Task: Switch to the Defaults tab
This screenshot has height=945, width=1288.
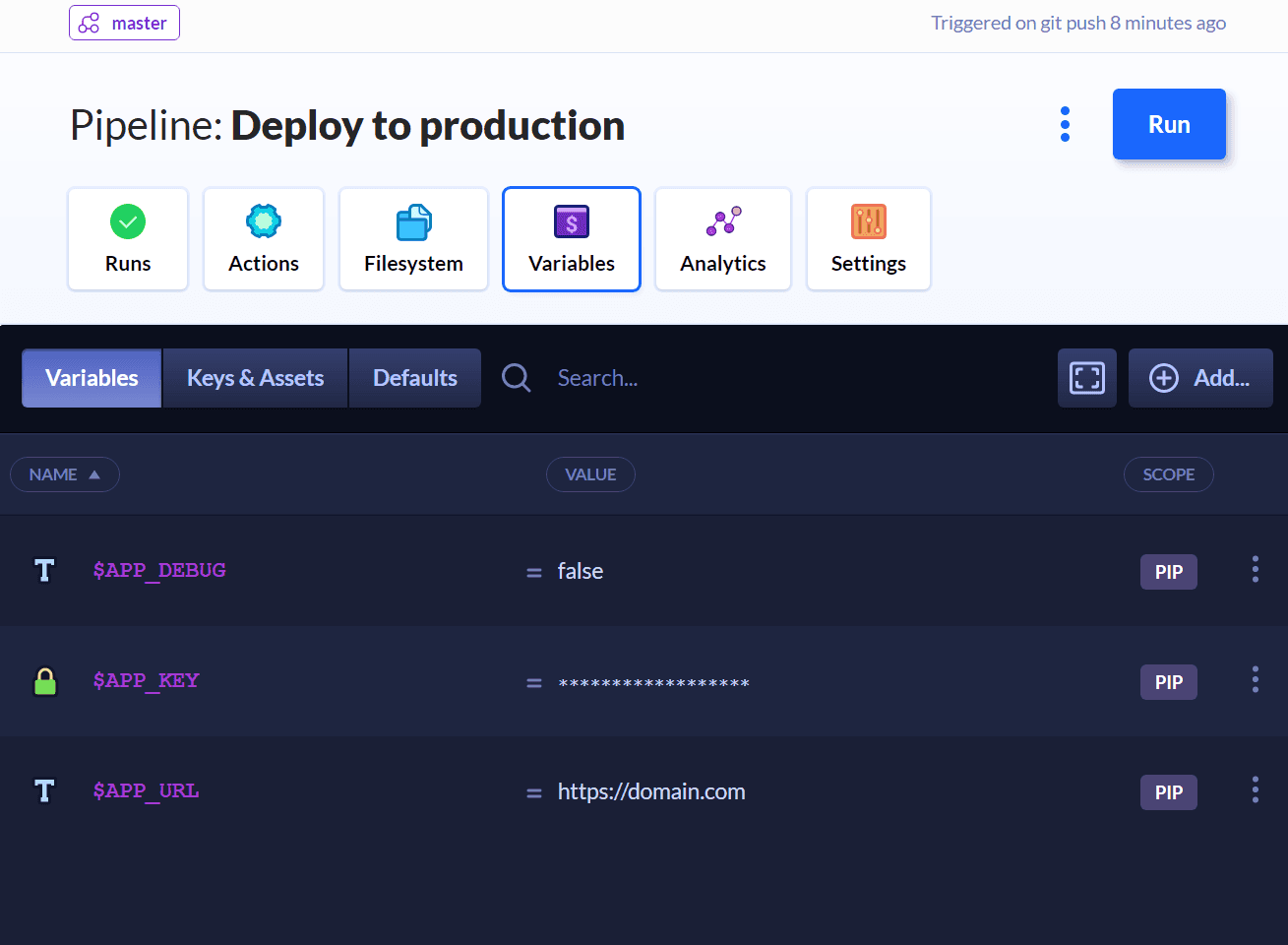Action: coord(415,378)
